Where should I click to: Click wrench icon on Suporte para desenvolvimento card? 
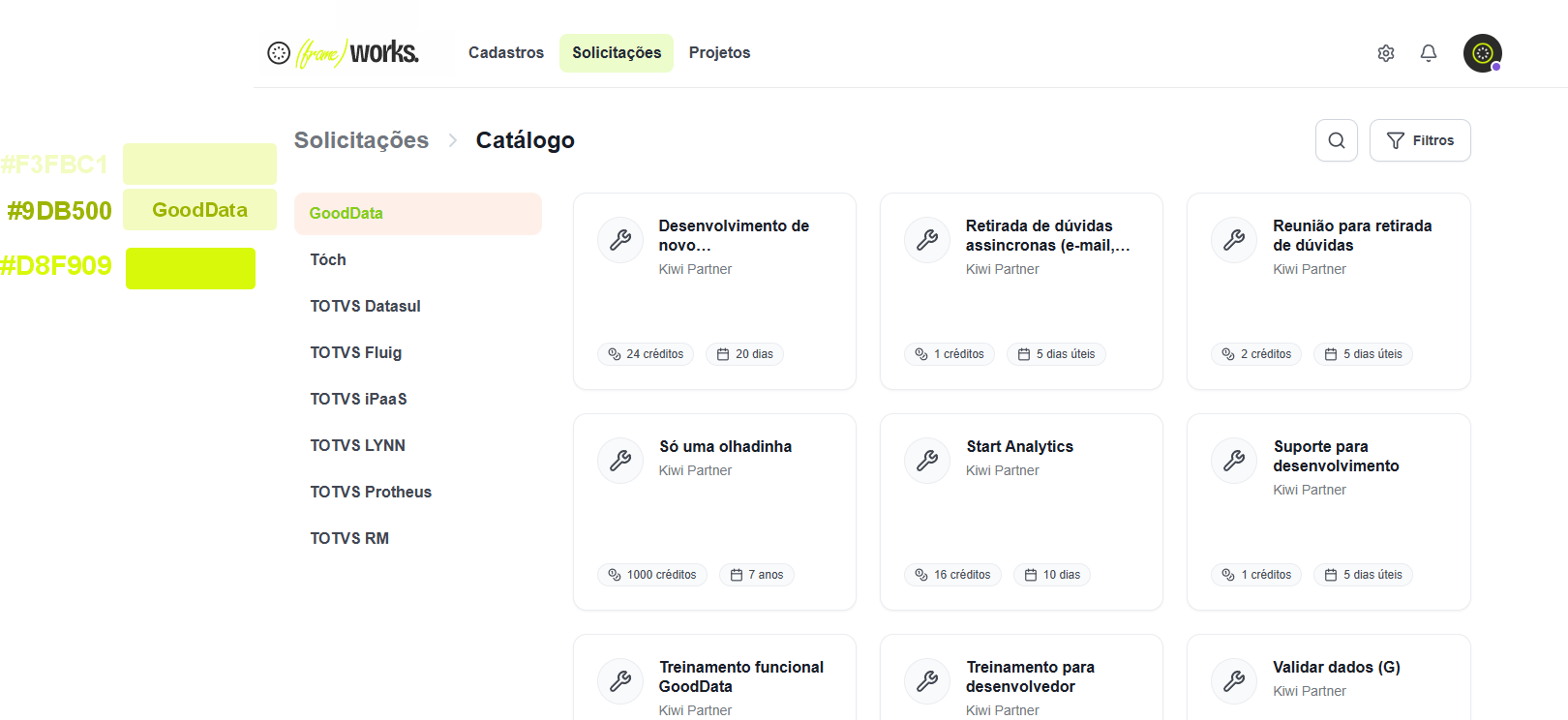1234,461
